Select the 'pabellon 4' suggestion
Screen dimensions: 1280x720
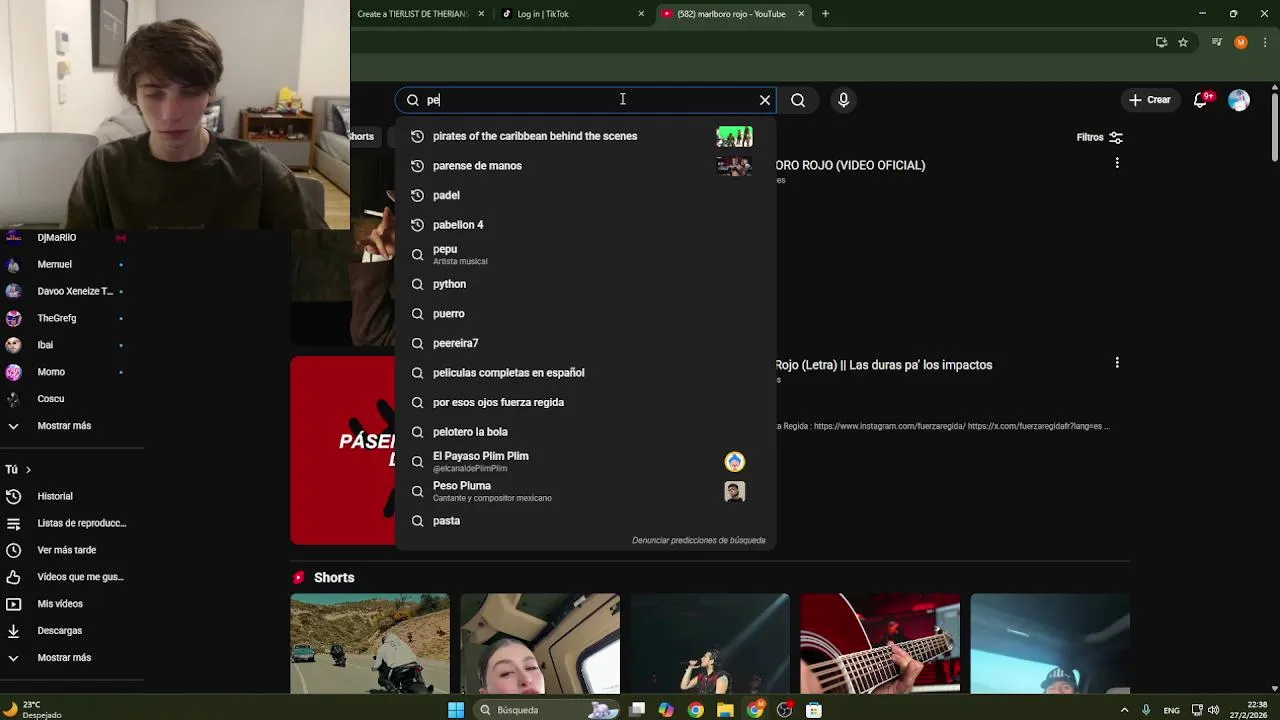pos(585,225)
